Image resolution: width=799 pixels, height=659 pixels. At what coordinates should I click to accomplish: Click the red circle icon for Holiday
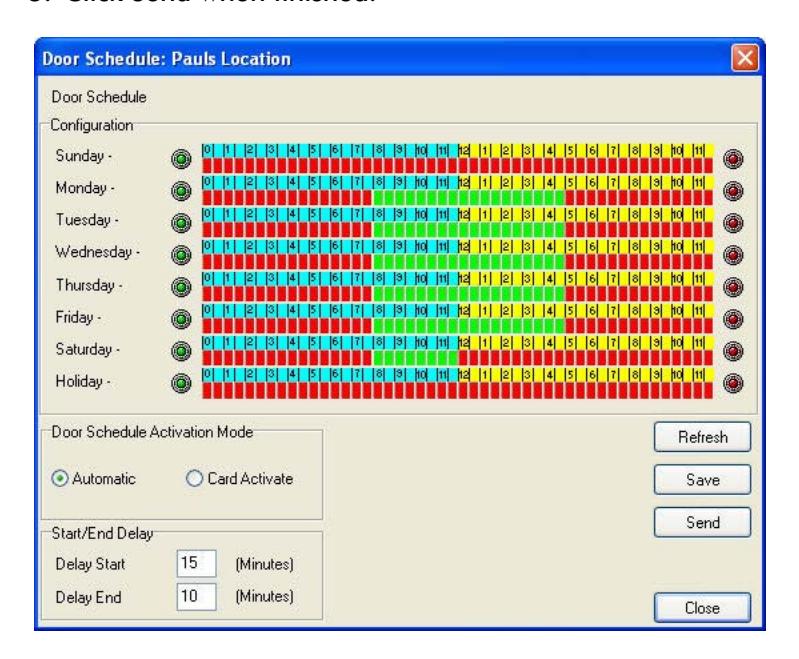[x=733, y=383]
